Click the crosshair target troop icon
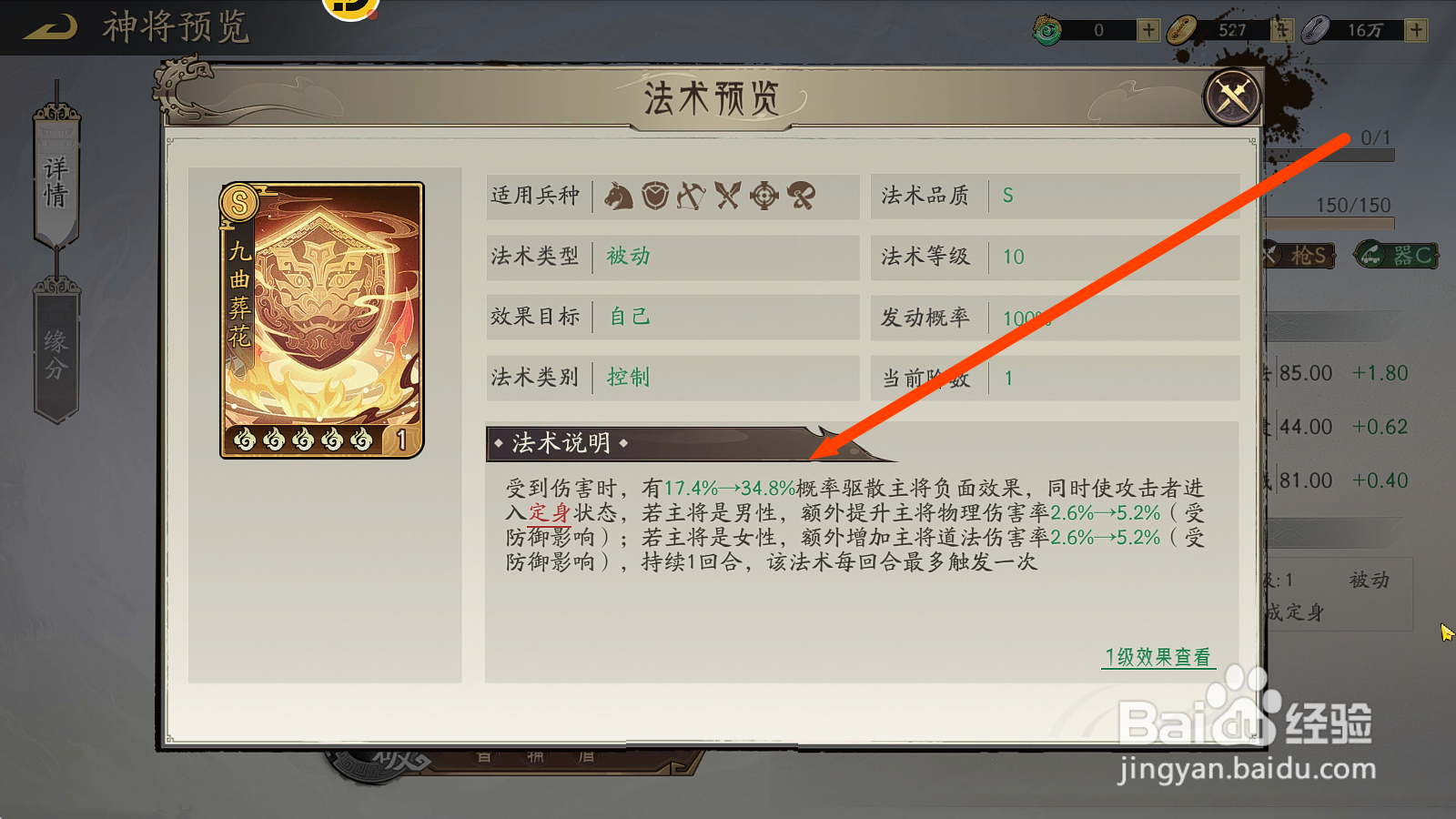This screenshot has height=819, width=1456. point(764,196)
